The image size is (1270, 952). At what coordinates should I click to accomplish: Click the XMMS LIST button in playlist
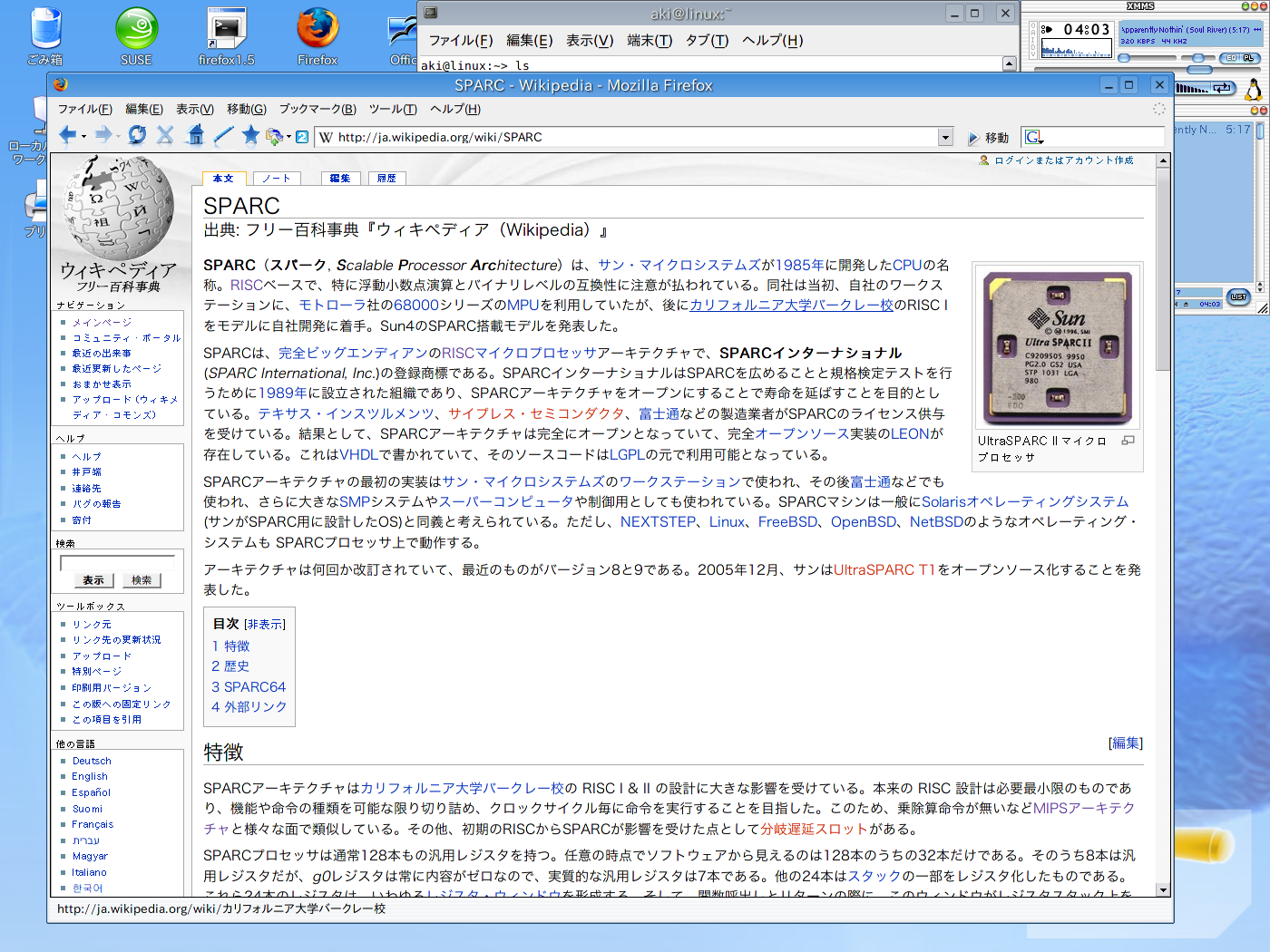(1238, 296)
